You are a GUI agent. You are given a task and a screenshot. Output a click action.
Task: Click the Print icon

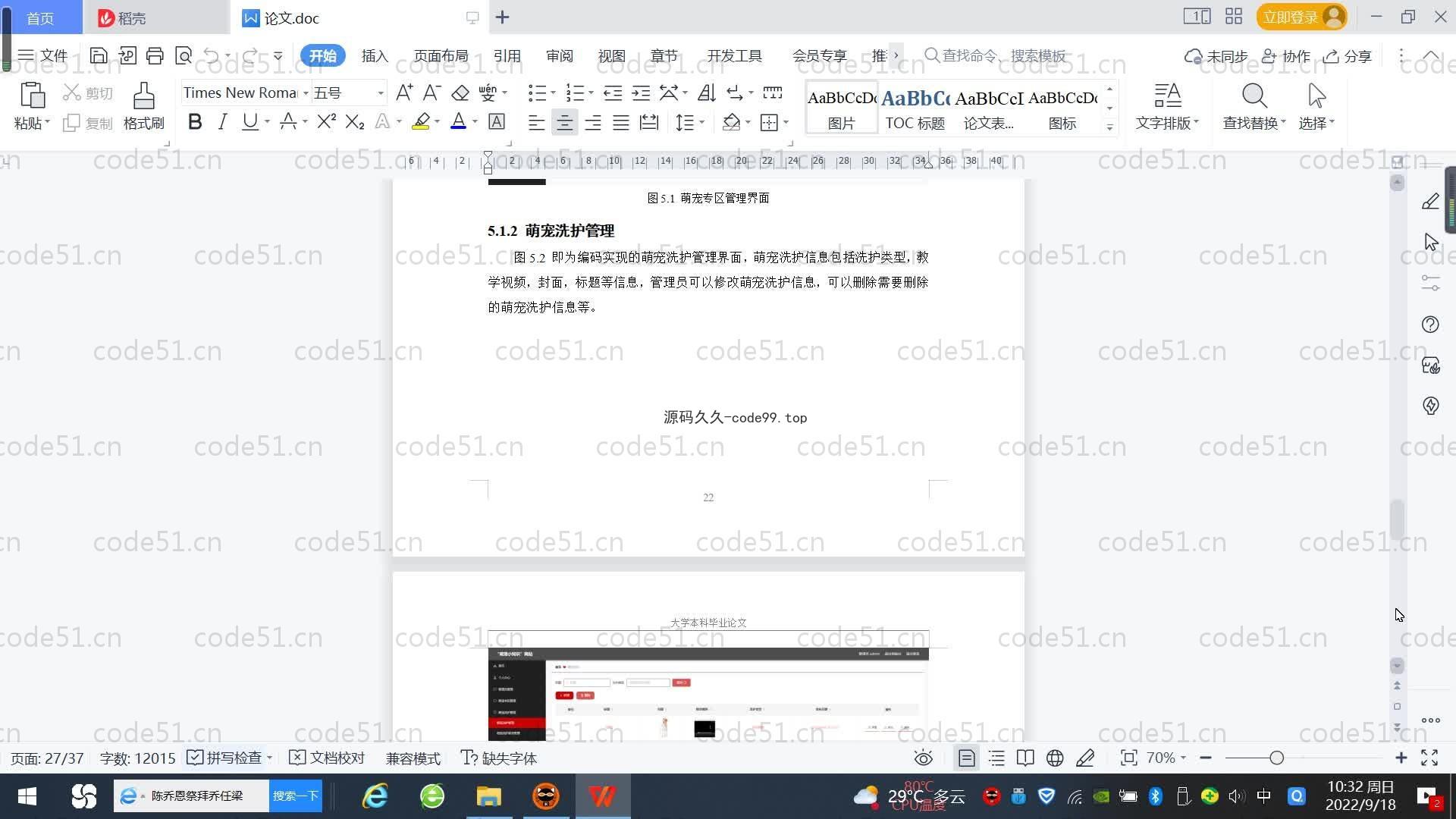tap(155, 55)
